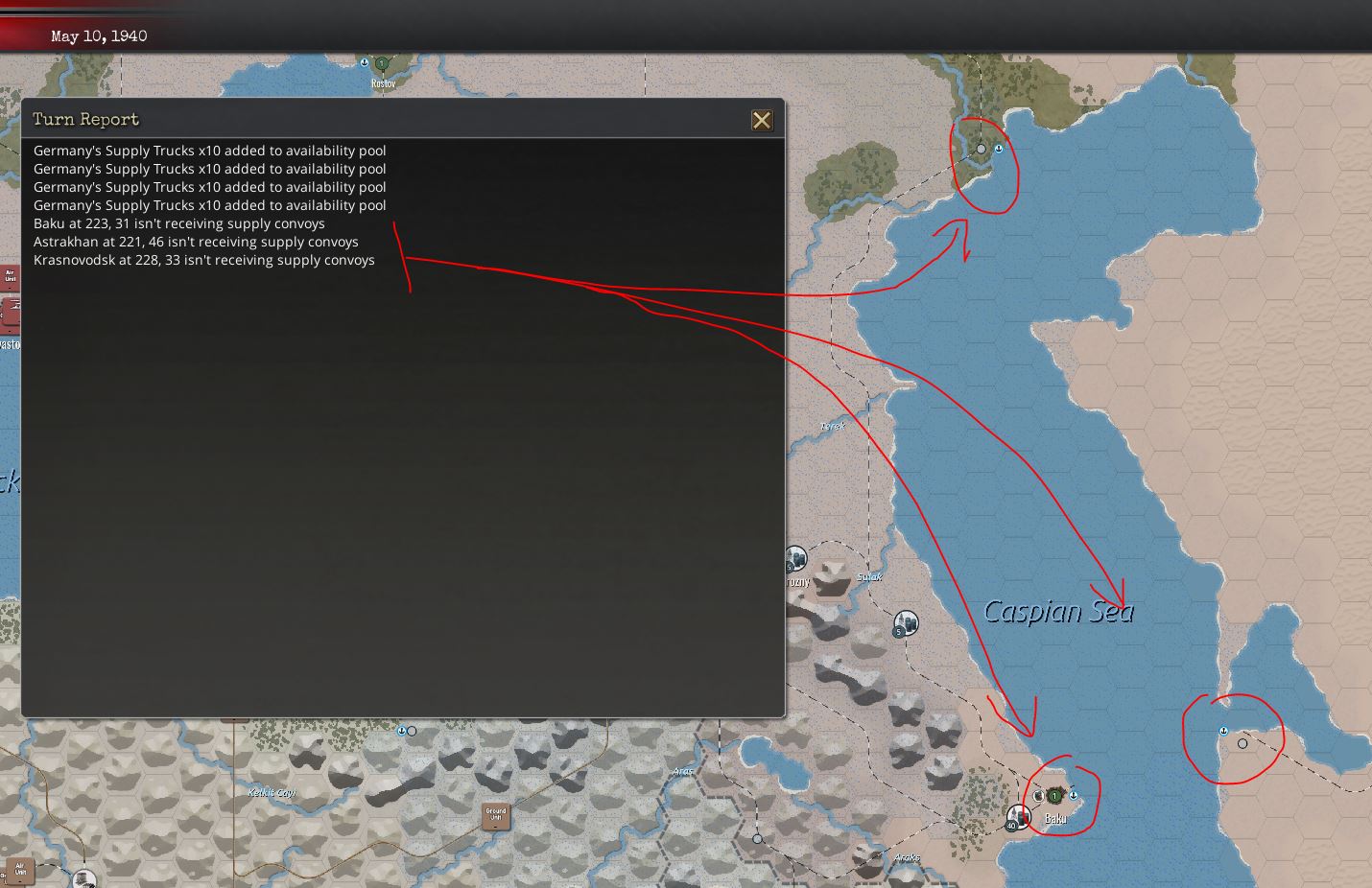Select the city circle beside the Turkish port anchor
The image size is (1372, 888).
412,731
